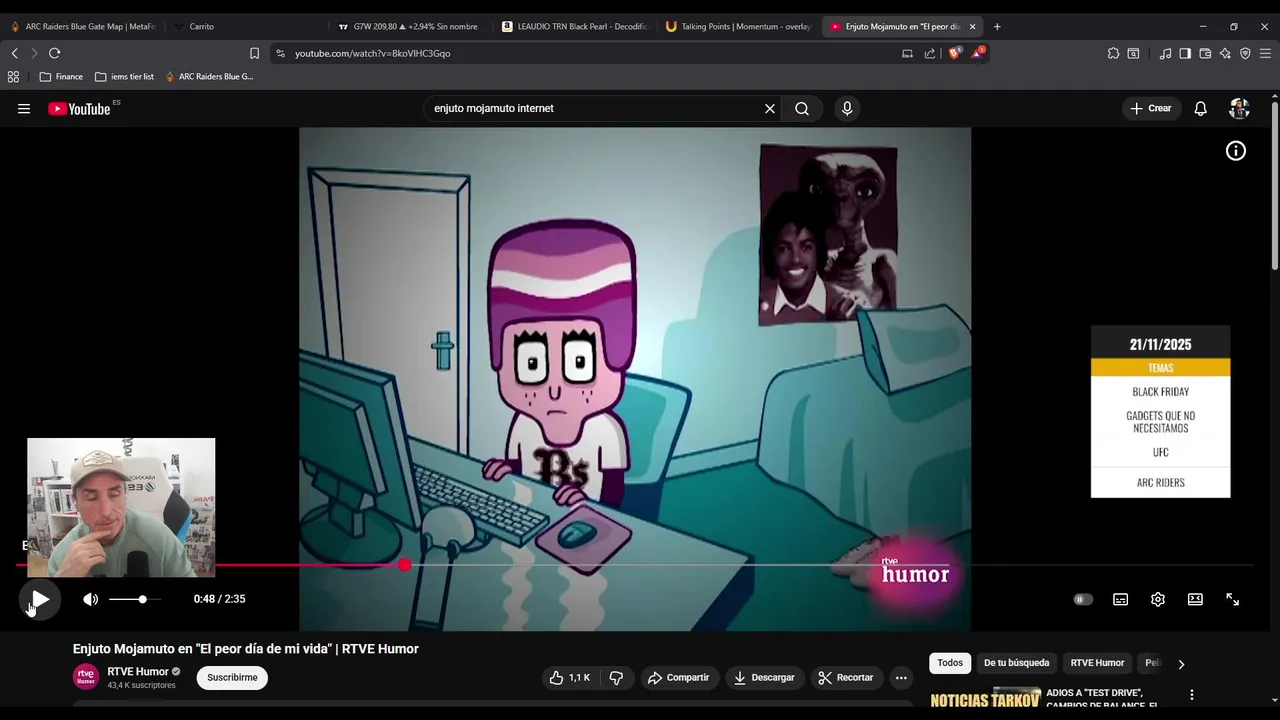Screen dimensions: 1280x720
Task: Open Leo AI sparkle icon
Action: (1225, 53)
